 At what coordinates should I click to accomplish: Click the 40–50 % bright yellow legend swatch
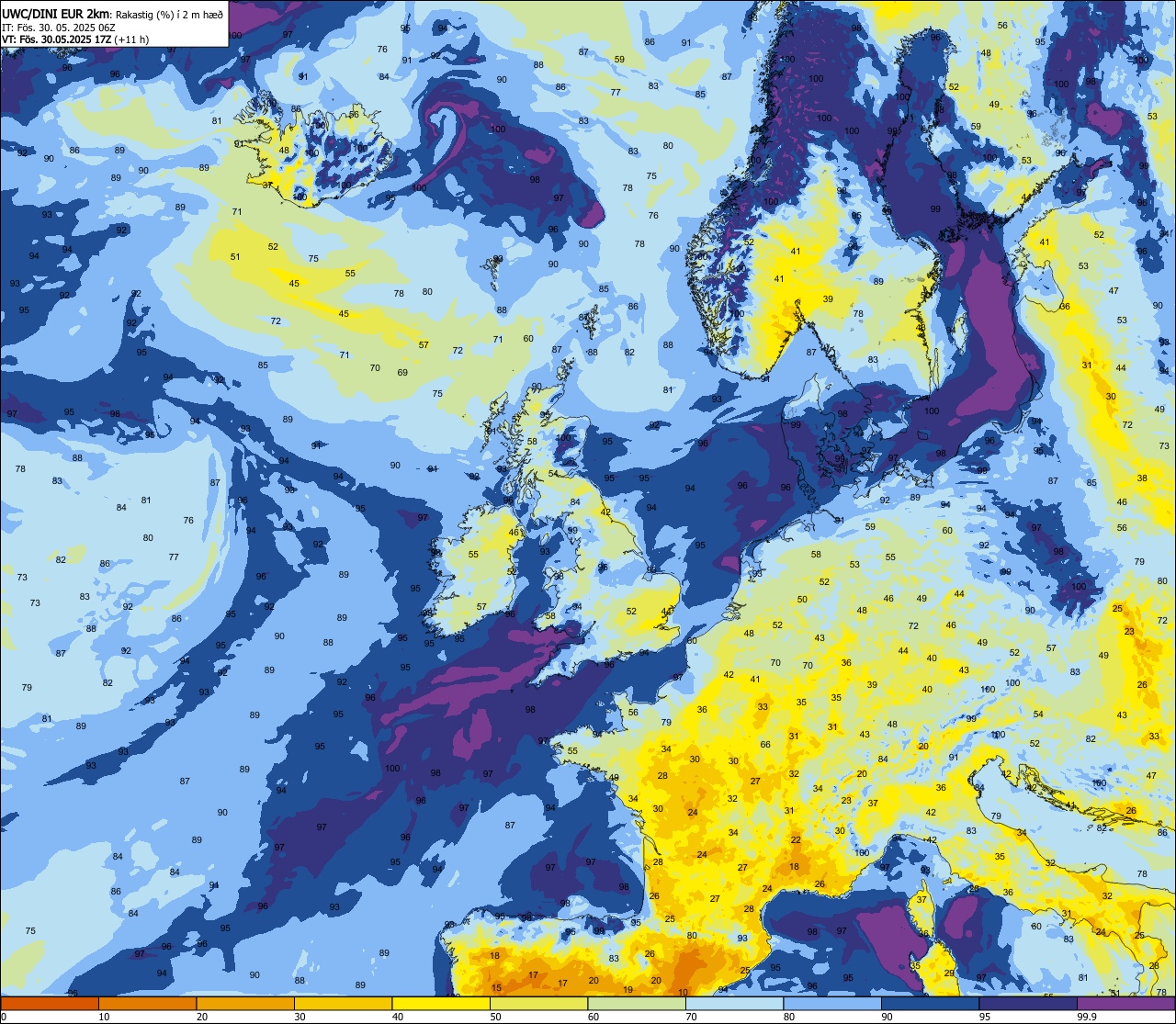[x=440, y=1003]
